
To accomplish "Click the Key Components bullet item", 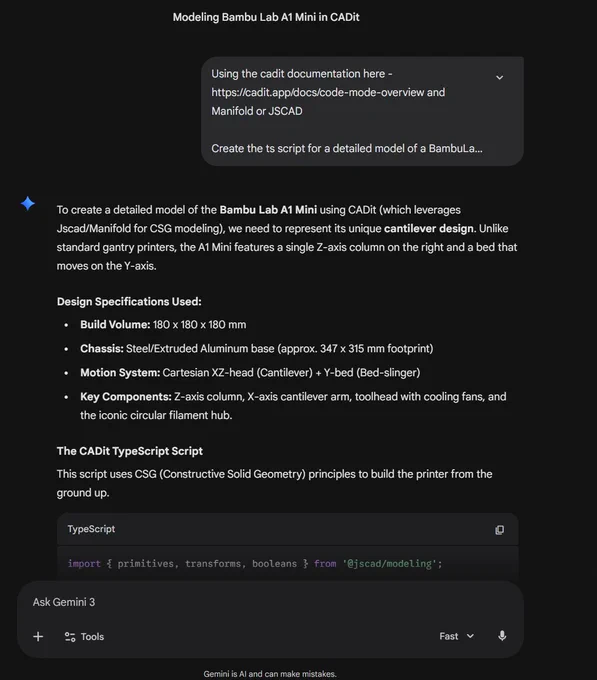I will point(293,406).
